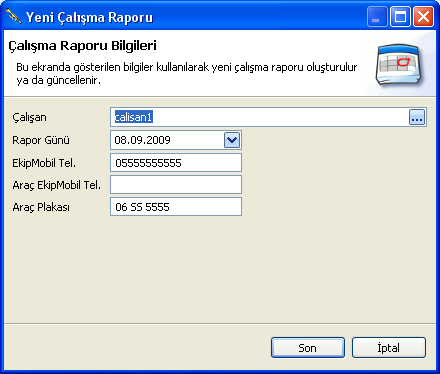Expand the Rapor Günü date dropdown arrow
This screenshot has width=440, height=374.
232,140
